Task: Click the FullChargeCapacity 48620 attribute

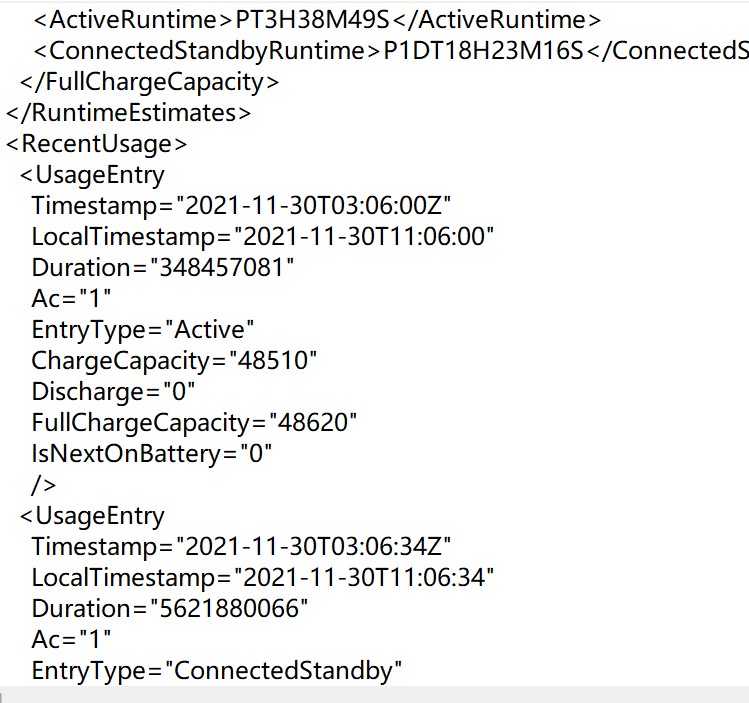Action: (195, 422)
